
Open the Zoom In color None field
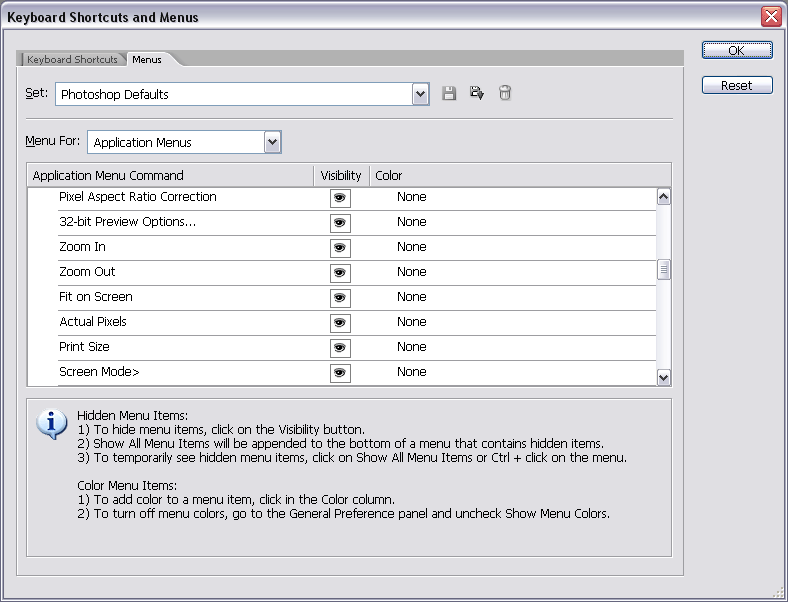(x=411, y=247)
